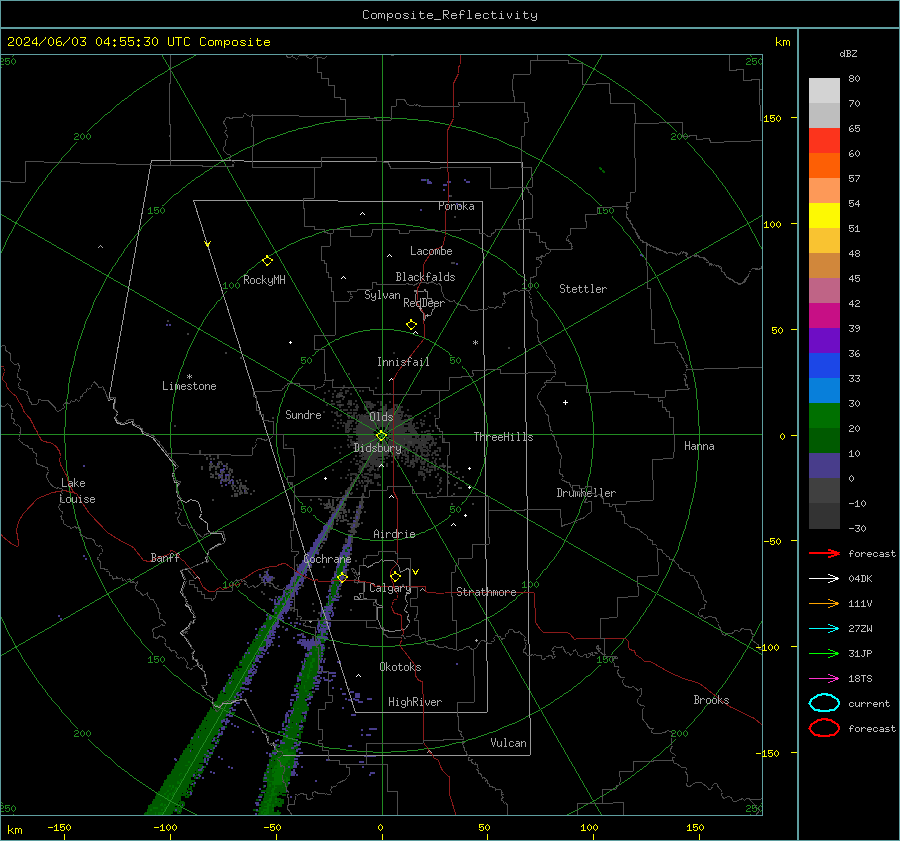The image size is (900, 841).
Task: Click the yellow diamond marker below Cochrane
Action: [342, 577]
